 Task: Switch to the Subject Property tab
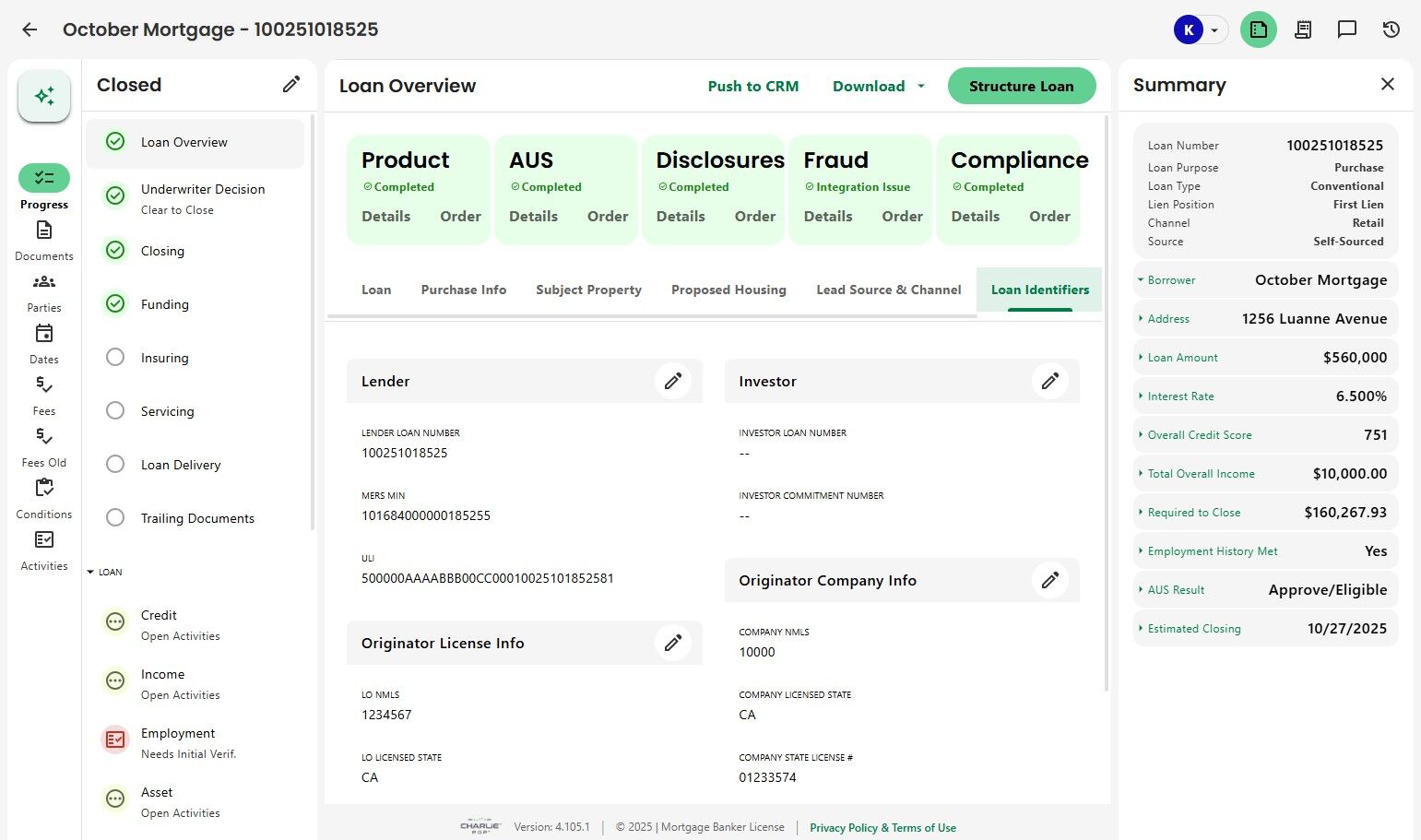point(588,290)
